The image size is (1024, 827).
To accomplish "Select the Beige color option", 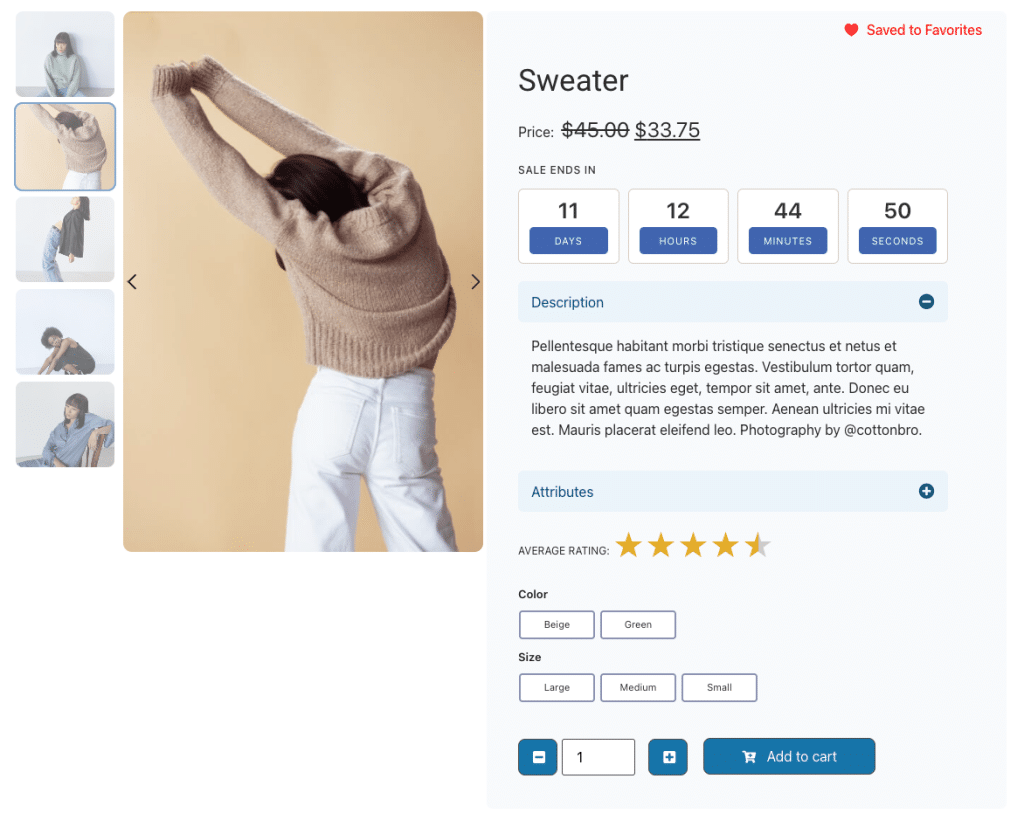I will [557, 624].
